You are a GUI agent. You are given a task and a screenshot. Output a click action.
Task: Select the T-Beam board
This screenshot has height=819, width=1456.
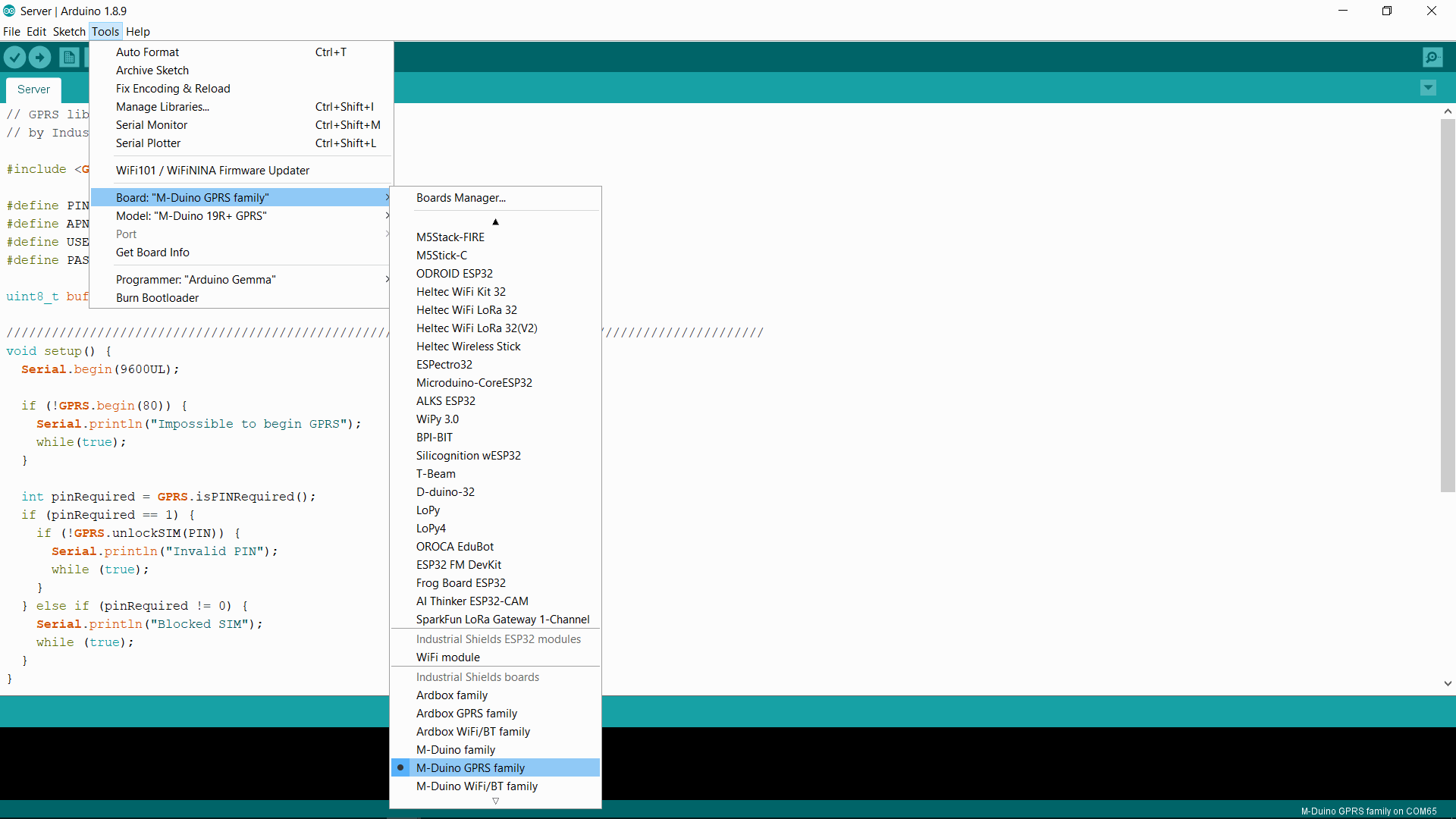coord(496,473)
